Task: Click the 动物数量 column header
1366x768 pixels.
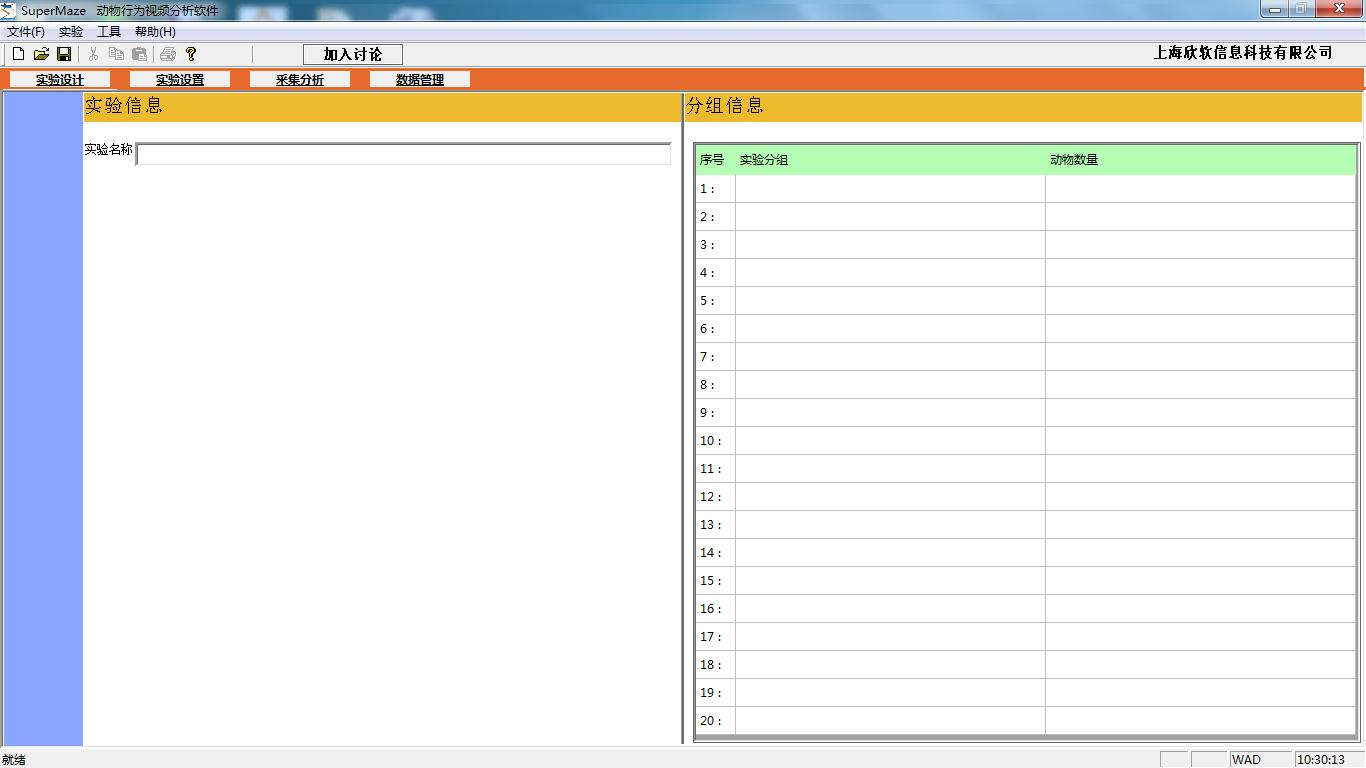Action: pos(1074,160)
